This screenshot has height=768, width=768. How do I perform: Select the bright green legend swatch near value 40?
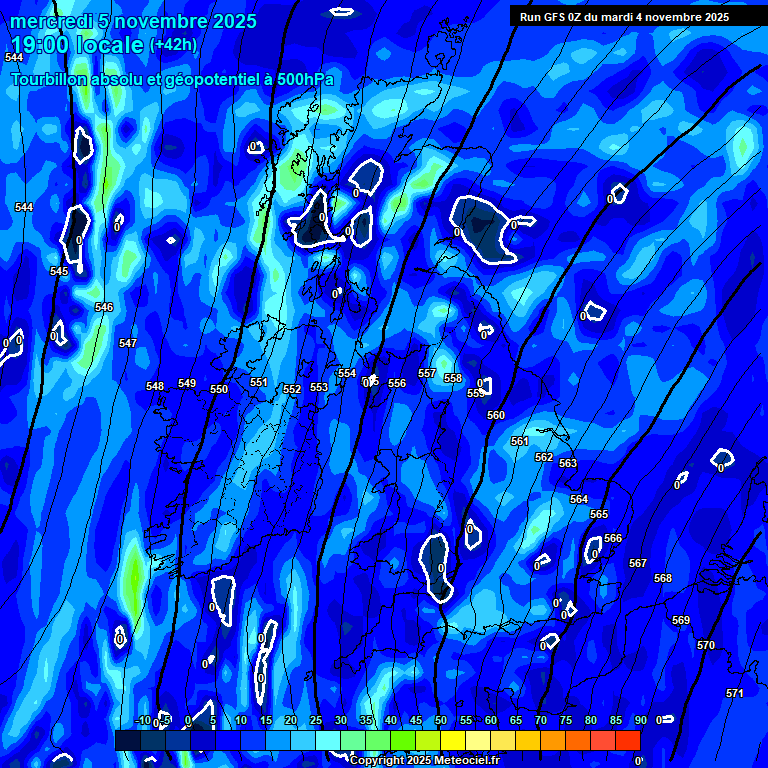coord(403,741)
